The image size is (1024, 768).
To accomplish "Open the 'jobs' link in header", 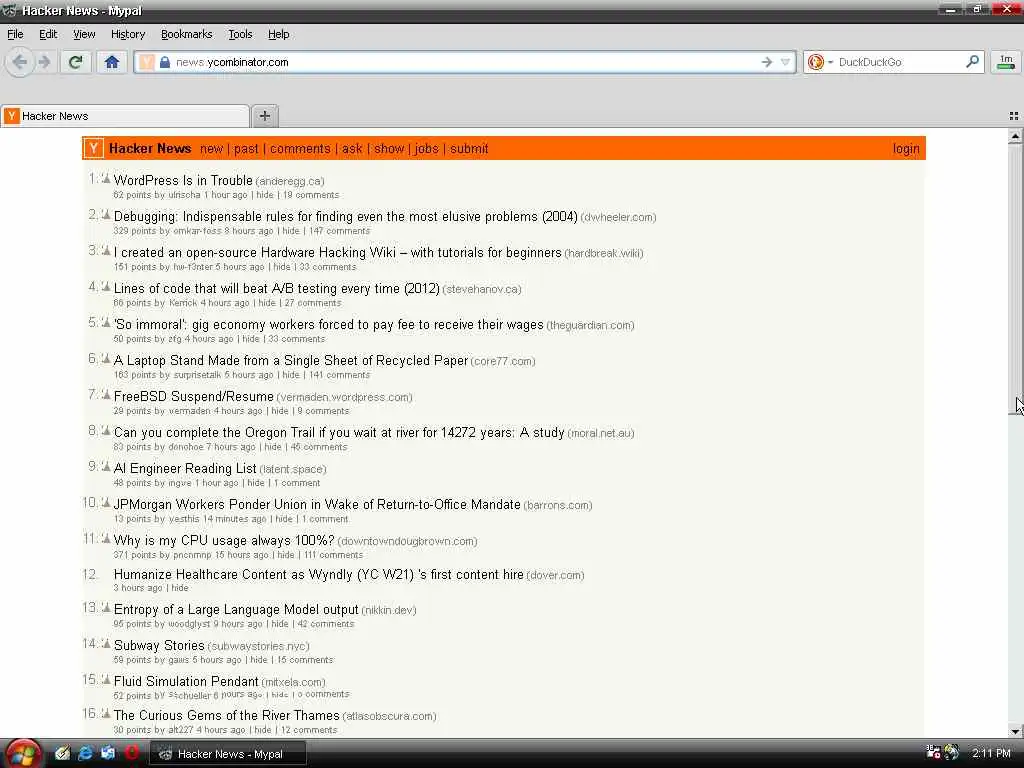I will pos(426,148).
